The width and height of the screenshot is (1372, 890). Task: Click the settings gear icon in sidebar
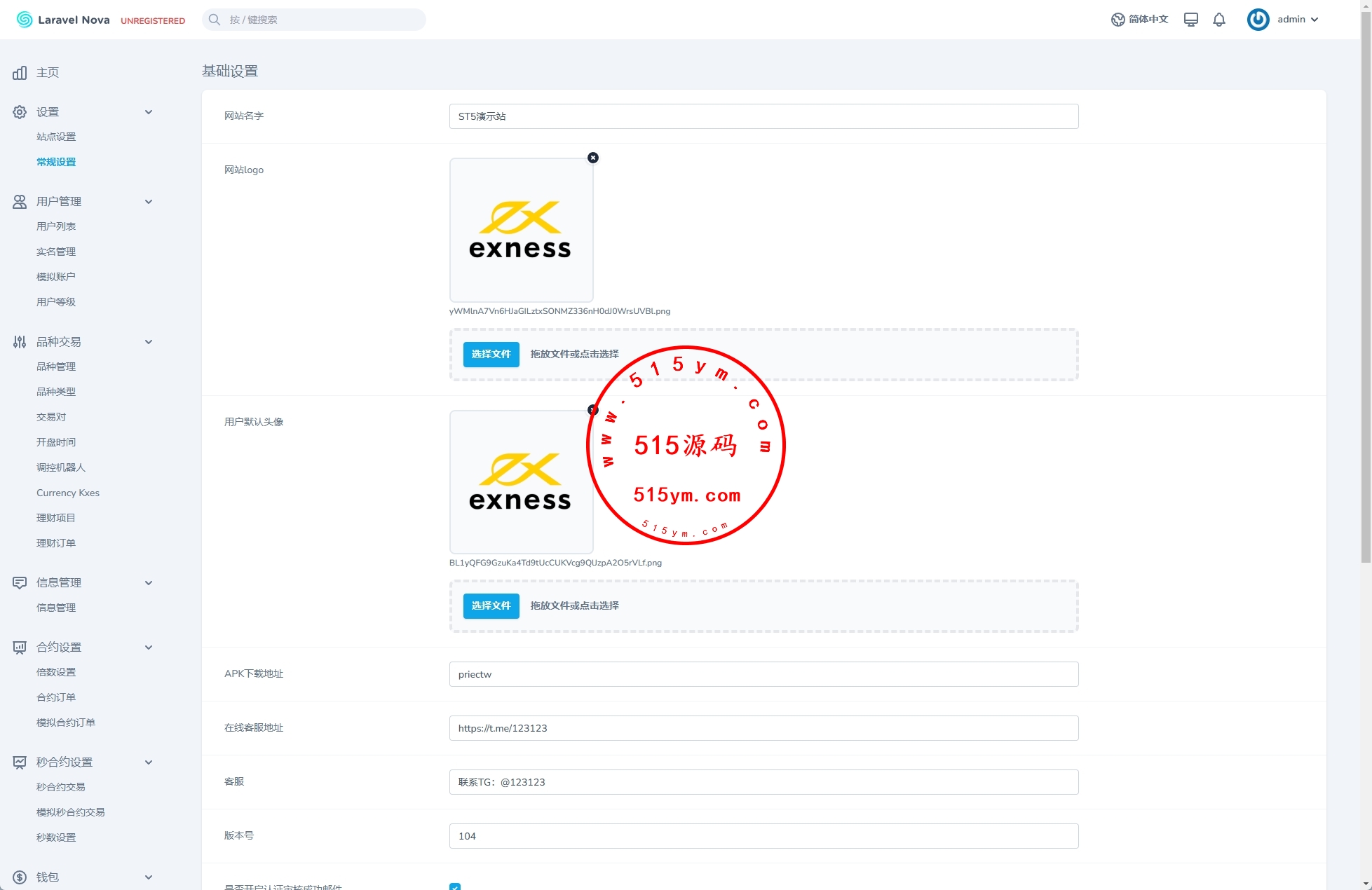[20, 112]
